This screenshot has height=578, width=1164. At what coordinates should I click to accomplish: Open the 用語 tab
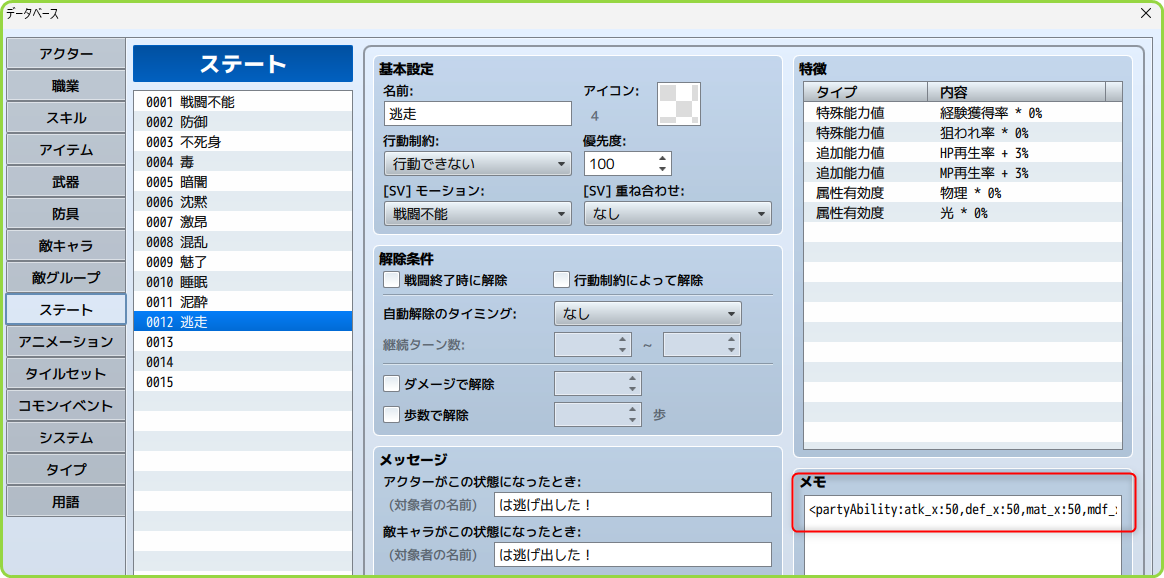pos(66,502)
